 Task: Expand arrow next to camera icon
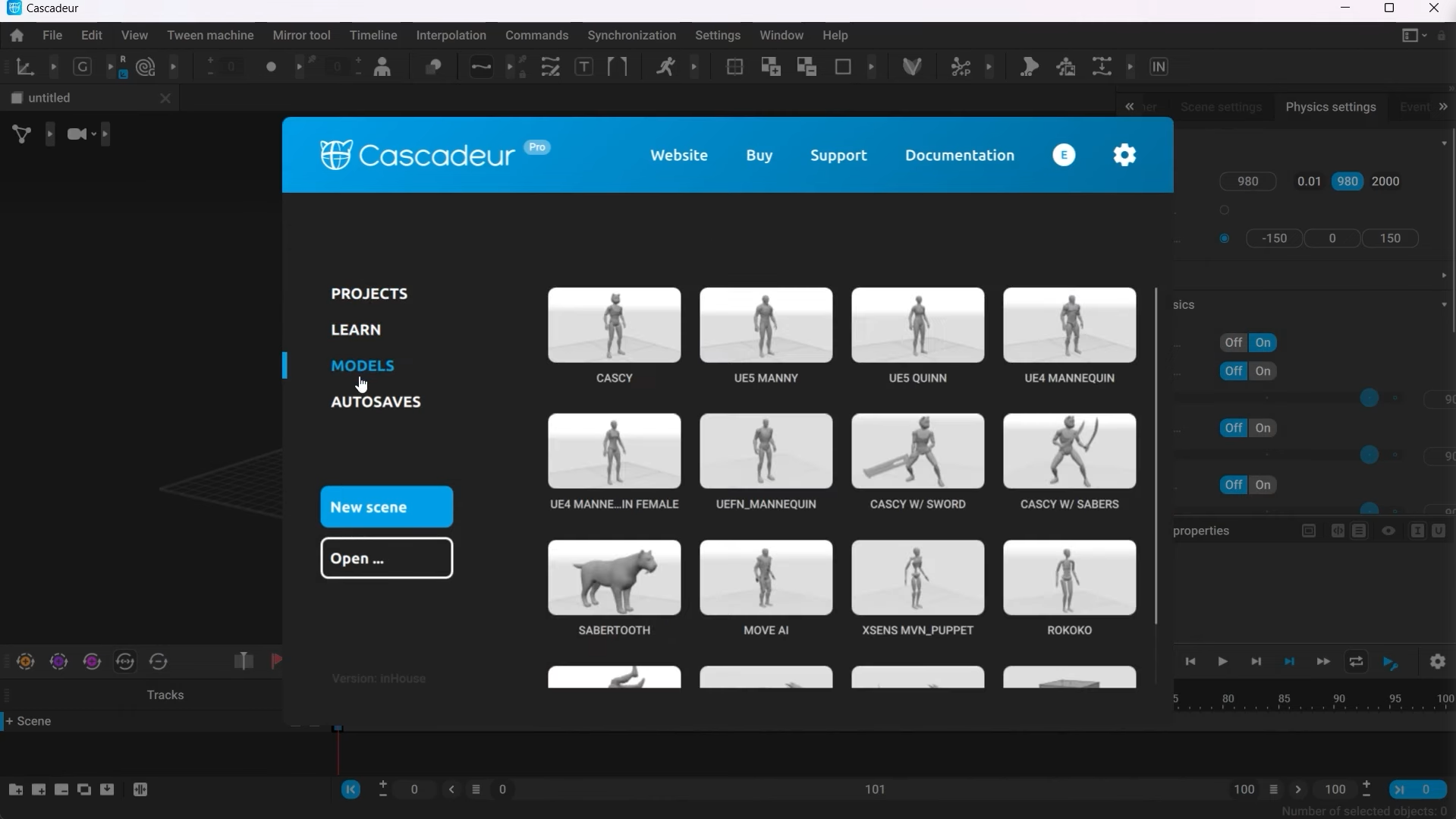[105, 134]
